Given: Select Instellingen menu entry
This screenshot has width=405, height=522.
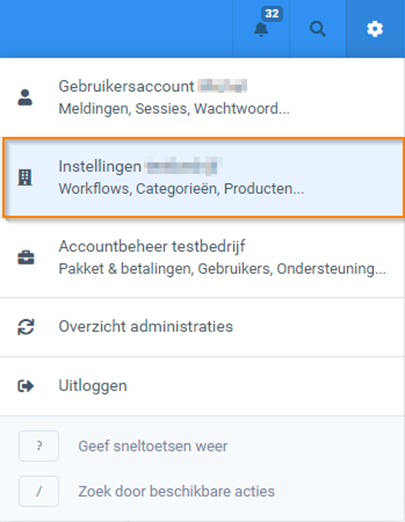Looking at the screenshot, I should coord(203,177).
